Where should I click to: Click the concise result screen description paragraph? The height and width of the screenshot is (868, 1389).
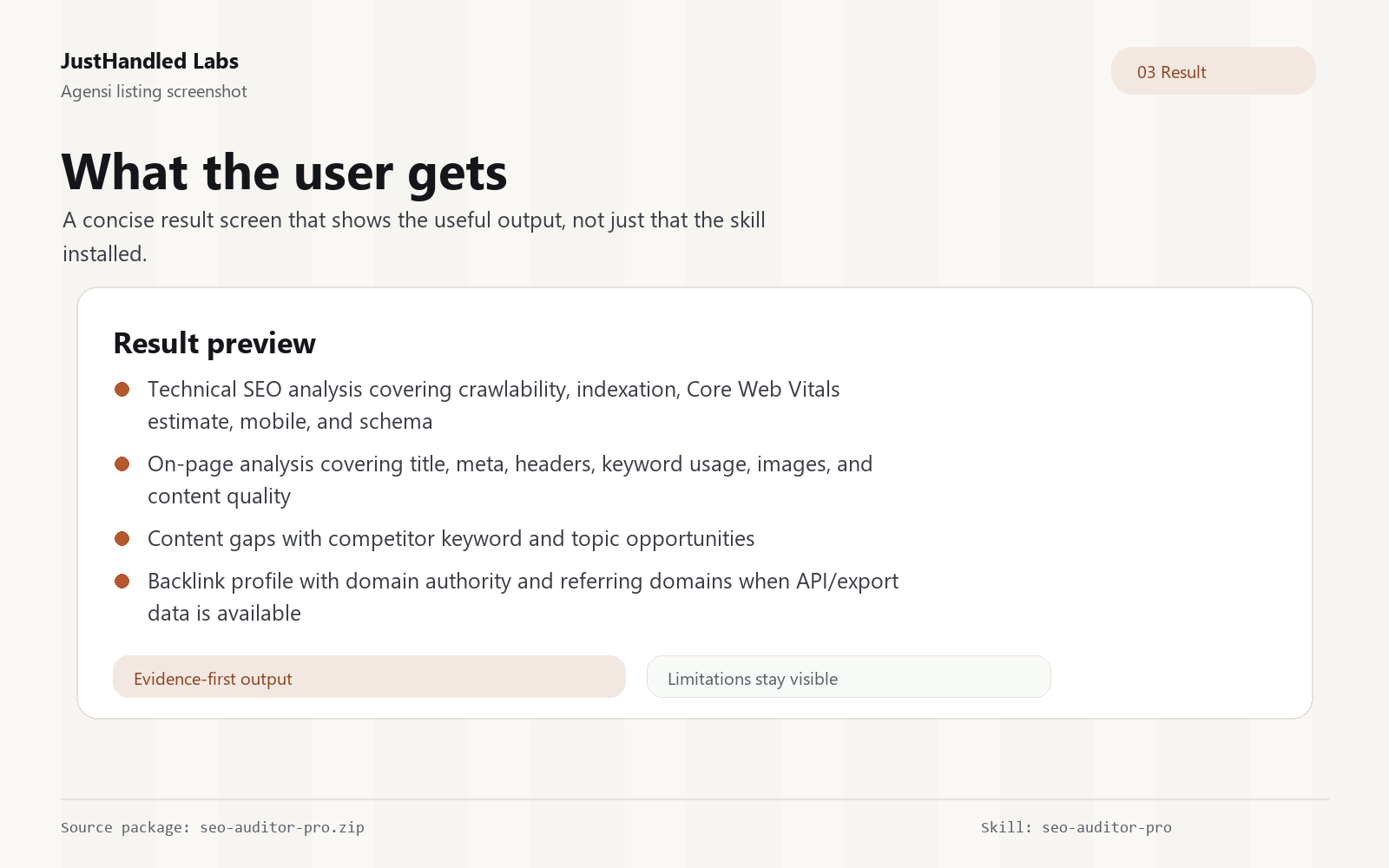click(x=414, y=237)
